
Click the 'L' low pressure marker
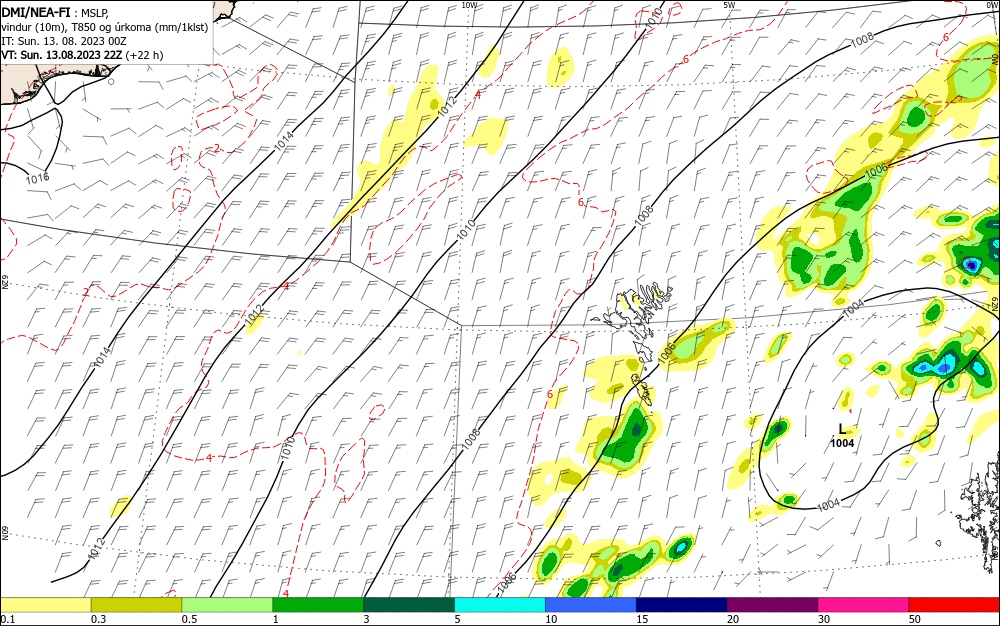click(x=842, y=429)
